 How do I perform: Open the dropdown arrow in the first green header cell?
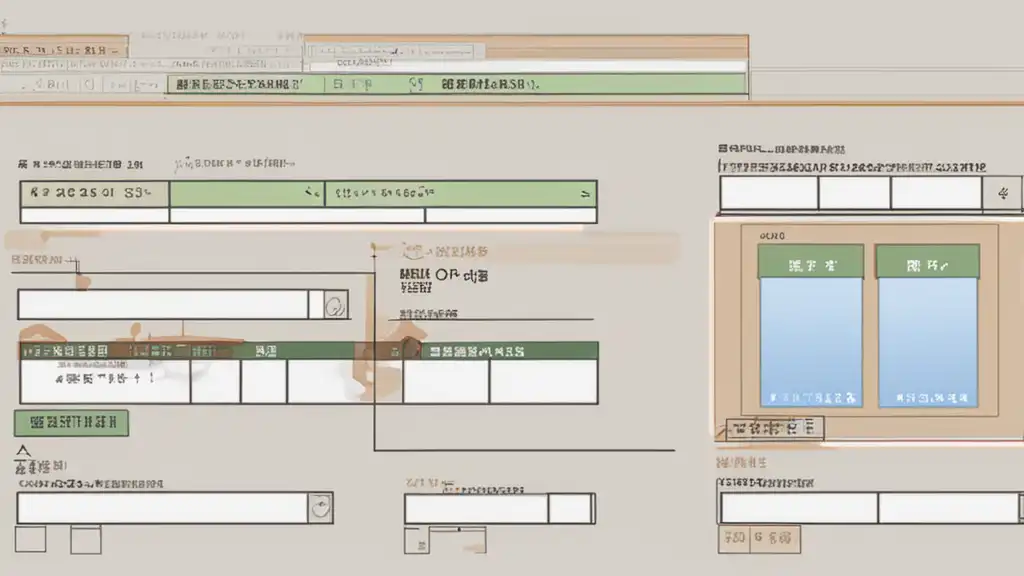[x=311, y=190]
